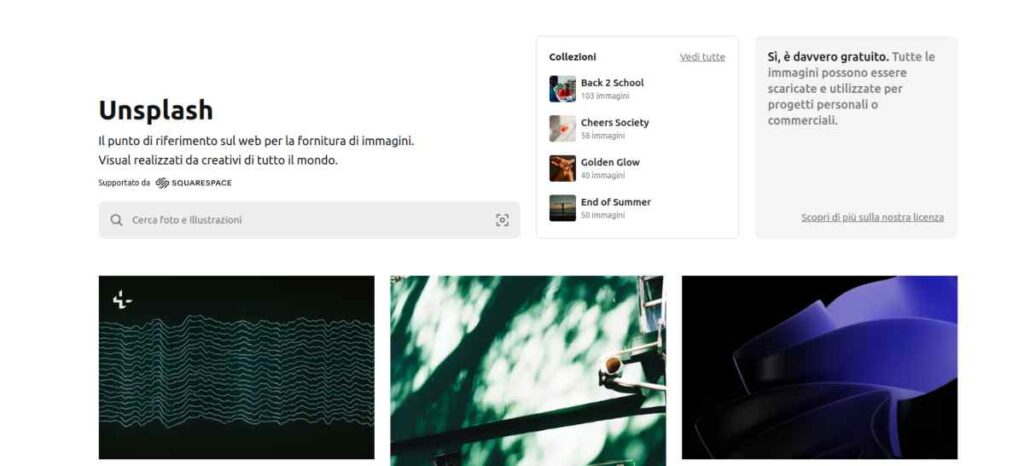The height and width of the screenshot is (466, 1024).
Task: Open the Cheers Society collection thumbnail
Action: pos(562,129)
